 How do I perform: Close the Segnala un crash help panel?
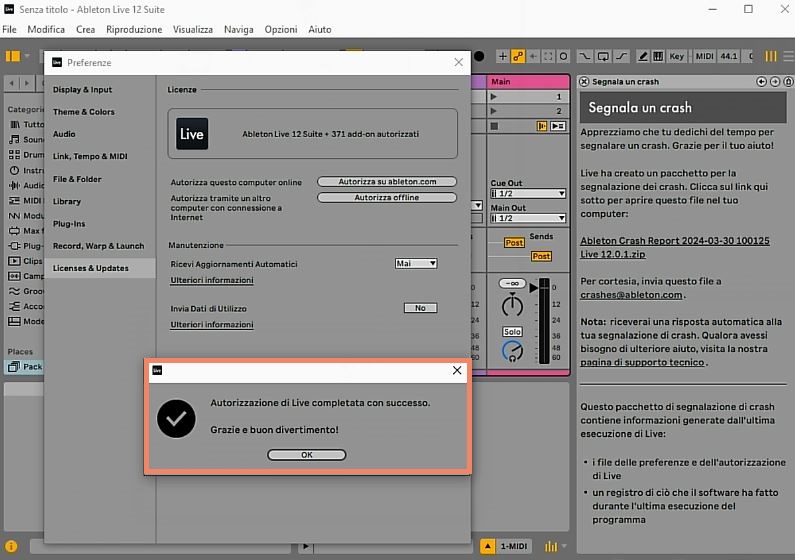click(586, 82)
